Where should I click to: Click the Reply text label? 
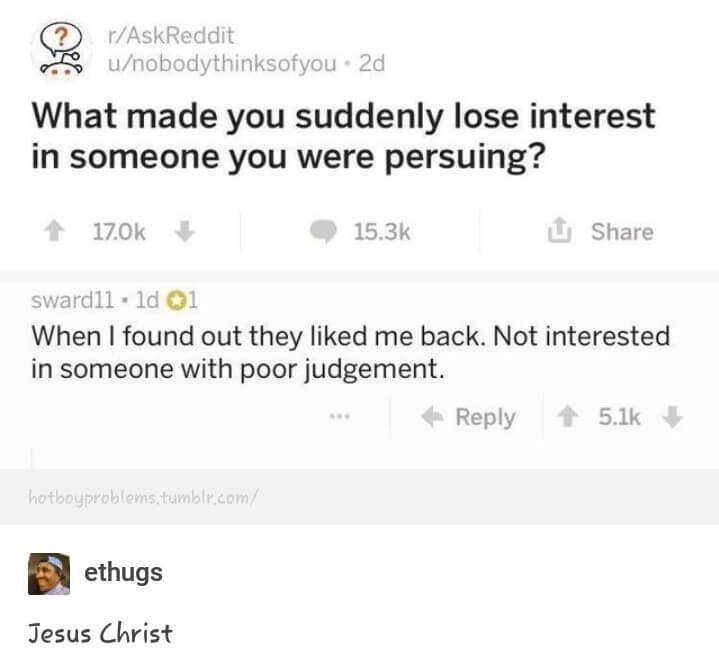coord(485,417)
